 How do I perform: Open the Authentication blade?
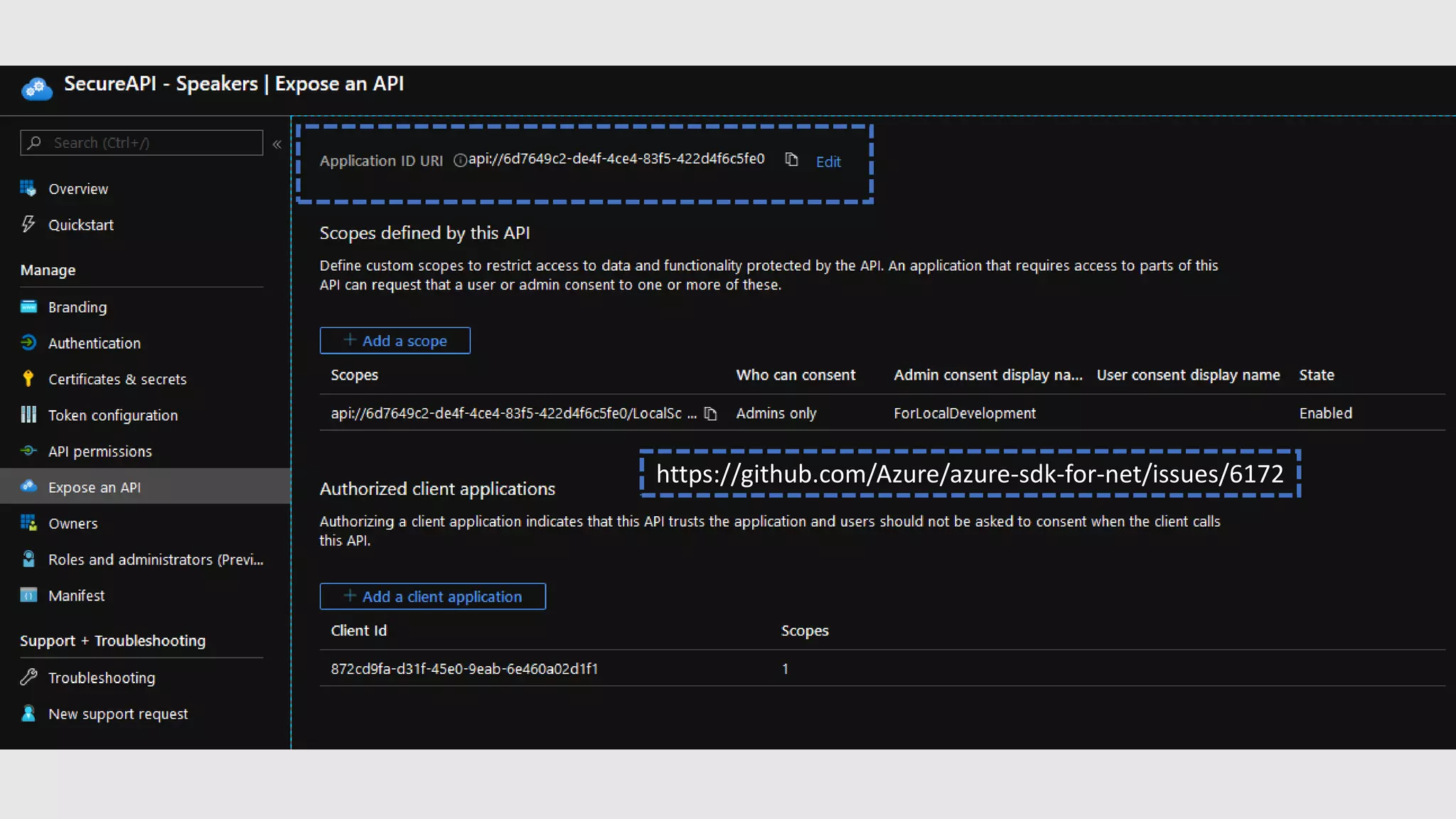click(95, 343)
